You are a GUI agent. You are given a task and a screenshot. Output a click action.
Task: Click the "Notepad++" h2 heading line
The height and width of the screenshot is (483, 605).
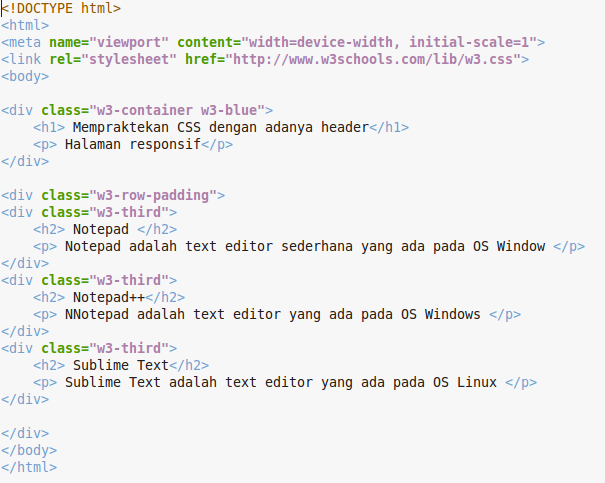[x=109, y=297]
